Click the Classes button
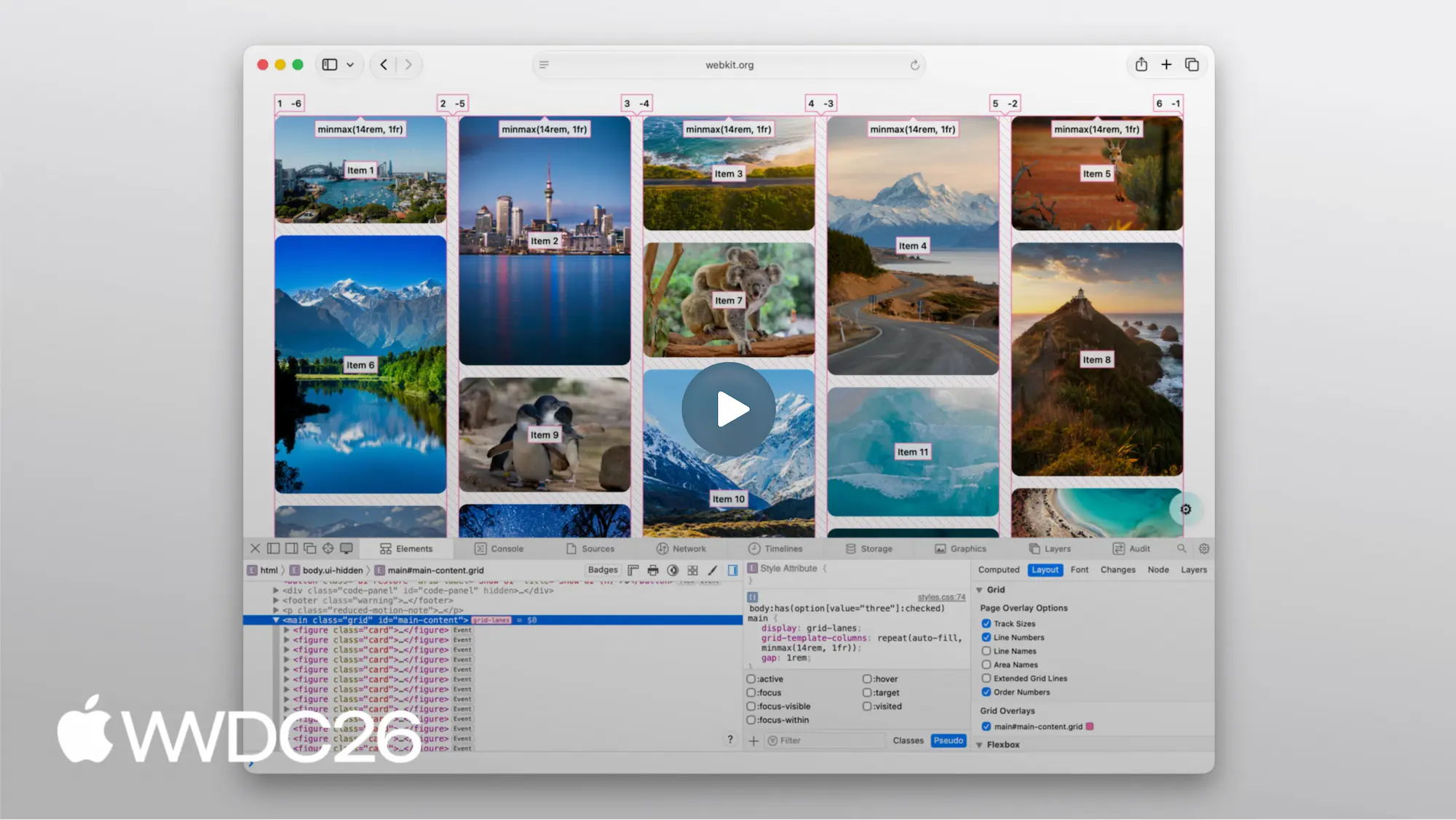 coord(908,741)
